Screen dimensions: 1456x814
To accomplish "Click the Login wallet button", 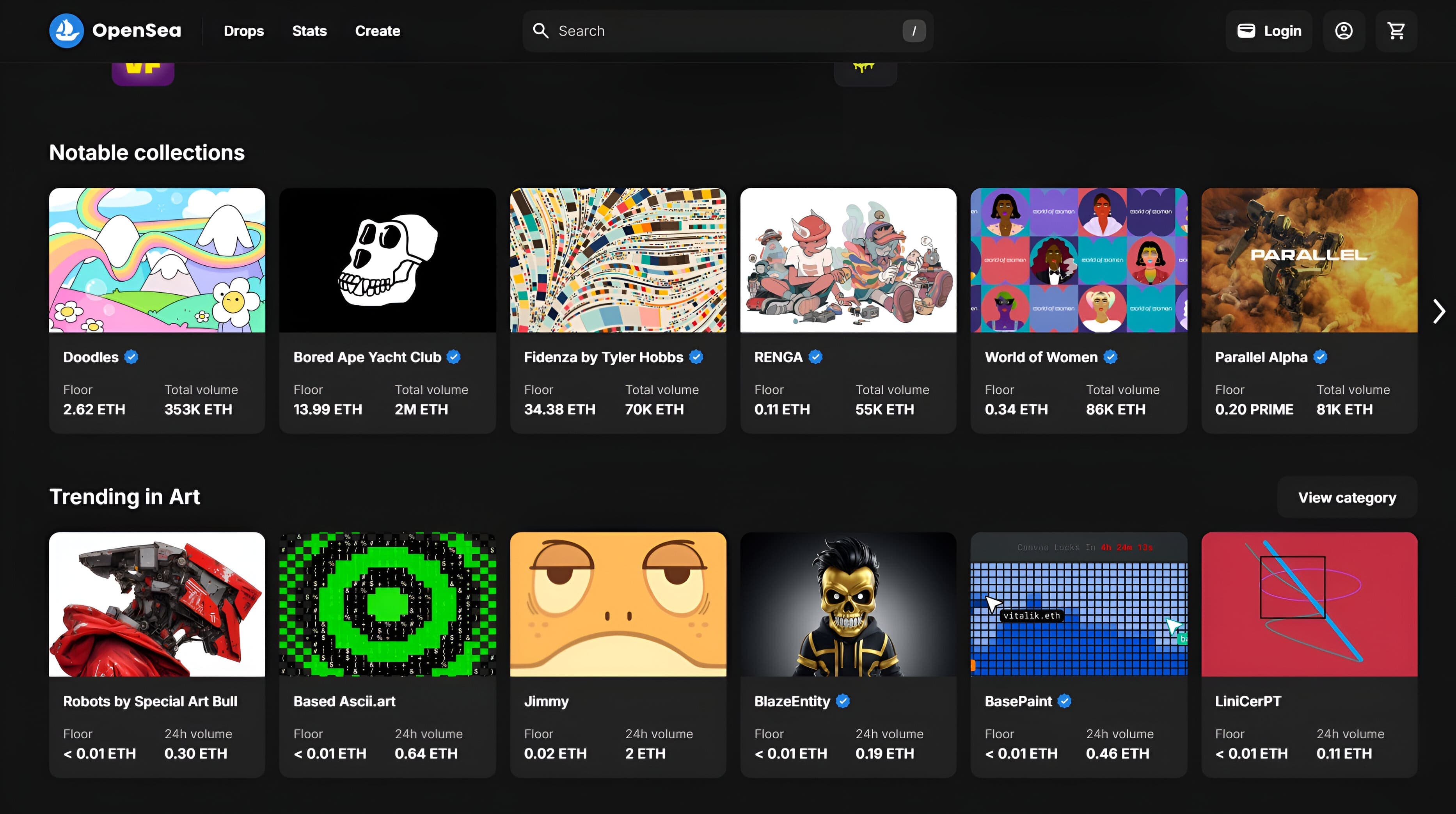I will (1268, 31).
